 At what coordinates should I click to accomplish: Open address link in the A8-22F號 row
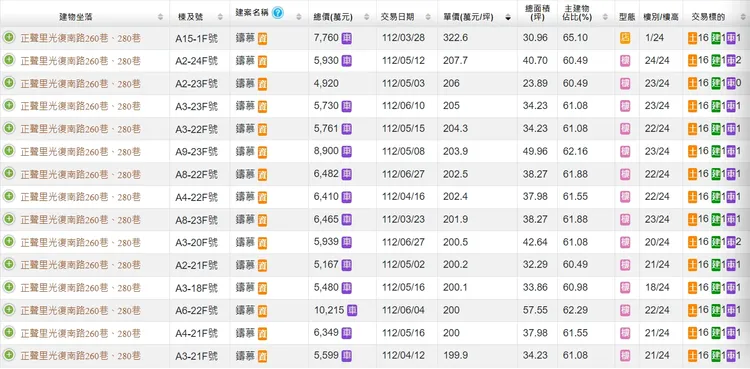(x=80, y=174)
